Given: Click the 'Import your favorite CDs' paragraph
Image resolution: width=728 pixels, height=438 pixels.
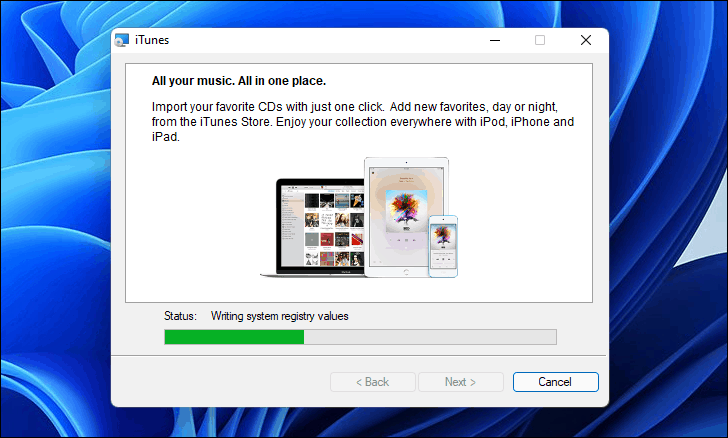Looking at the screenshot, I should click(x=363, y=122).
